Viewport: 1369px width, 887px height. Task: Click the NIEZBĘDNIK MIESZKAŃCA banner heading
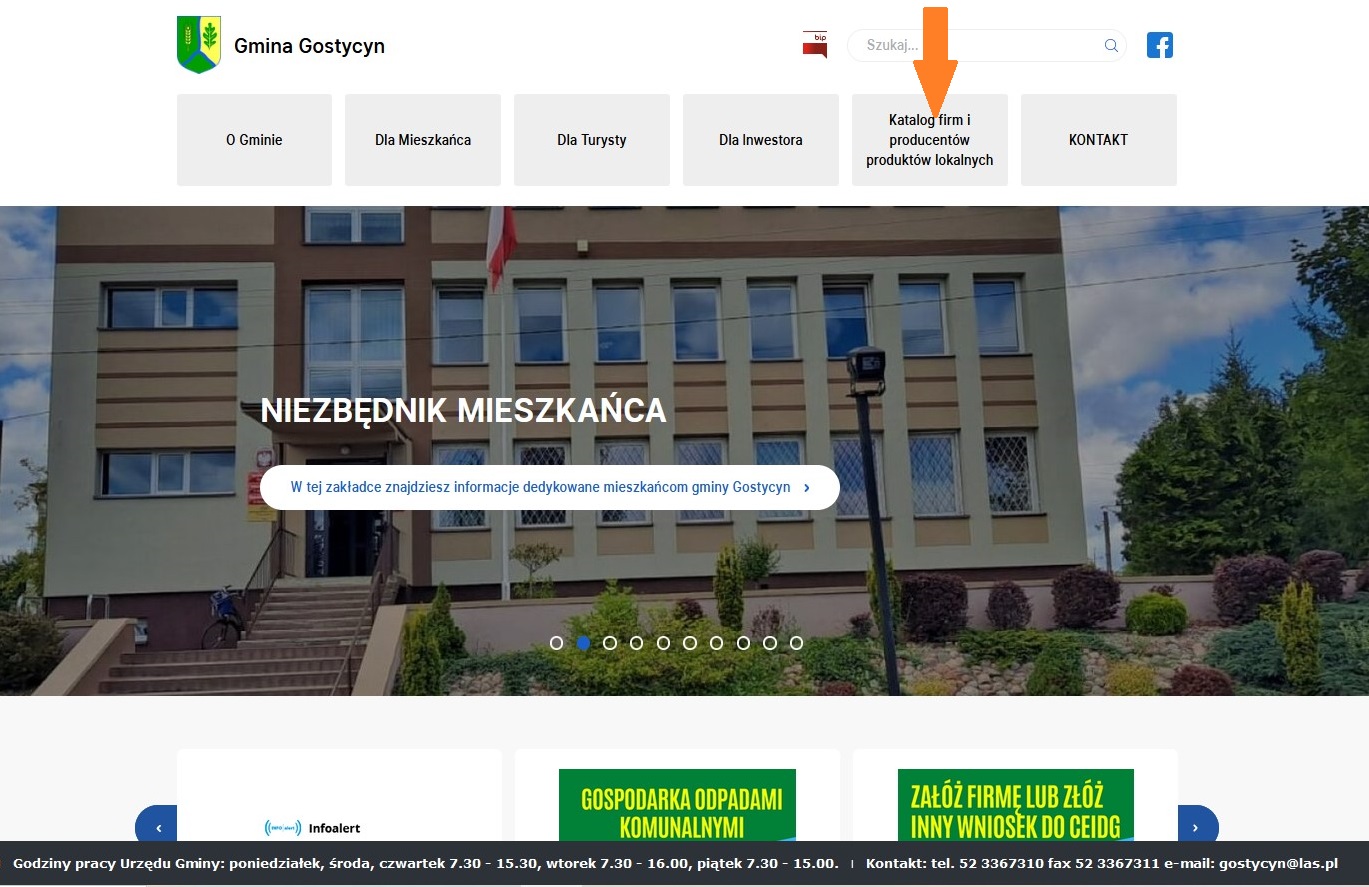pos(463,410)
